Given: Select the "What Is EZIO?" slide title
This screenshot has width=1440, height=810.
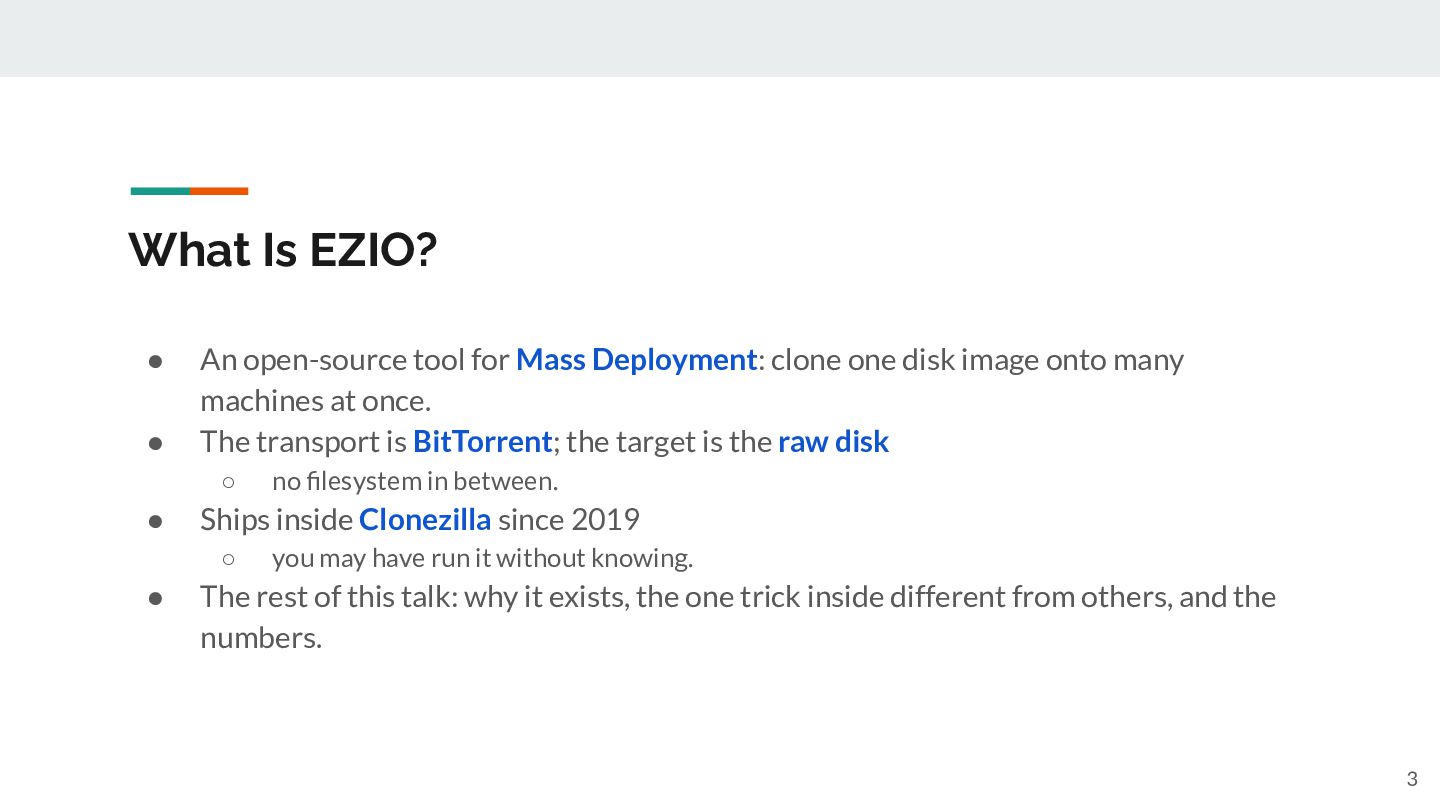Looking at the screenshot, I should click(283, 249).
